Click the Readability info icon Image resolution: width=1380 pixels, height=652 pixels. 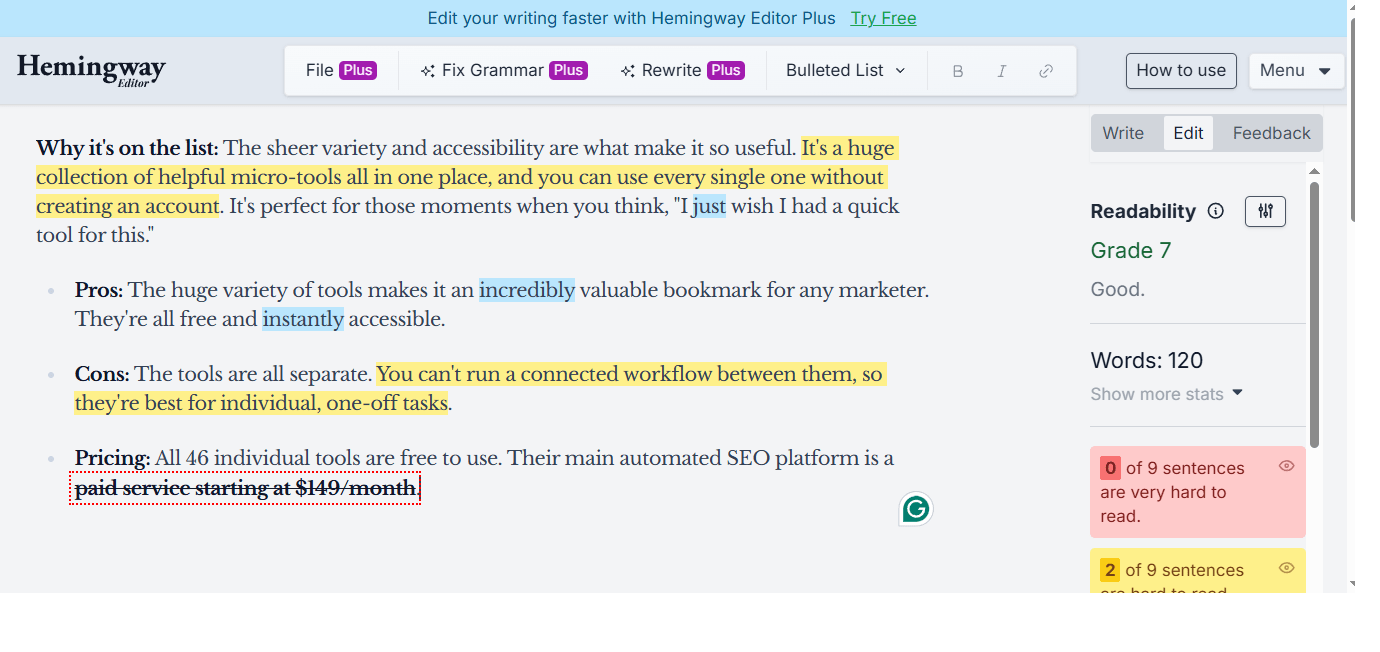pyautogui.click(x=1216, y=211)
